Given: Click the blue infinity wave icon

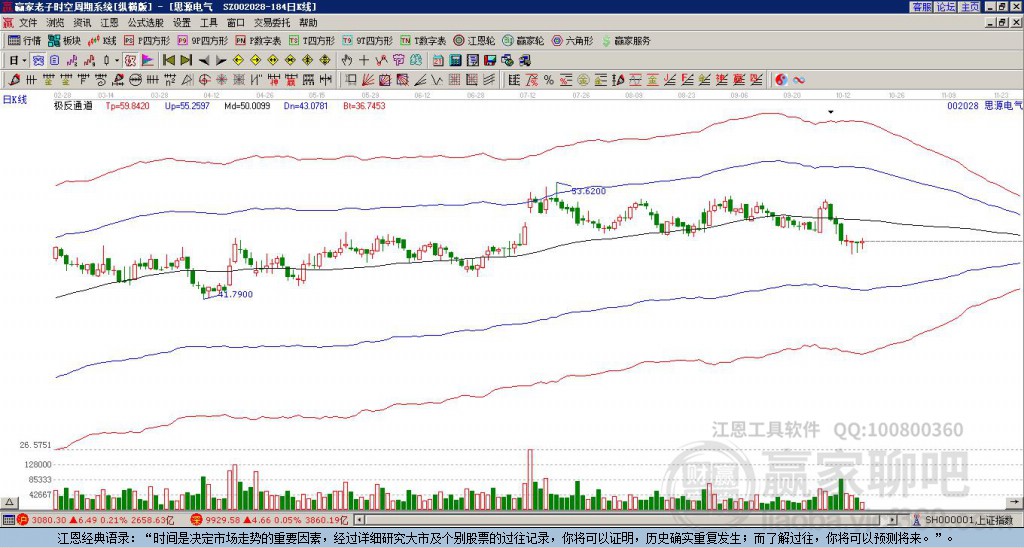Looking at the screenshot, I should tap(799, 80).
